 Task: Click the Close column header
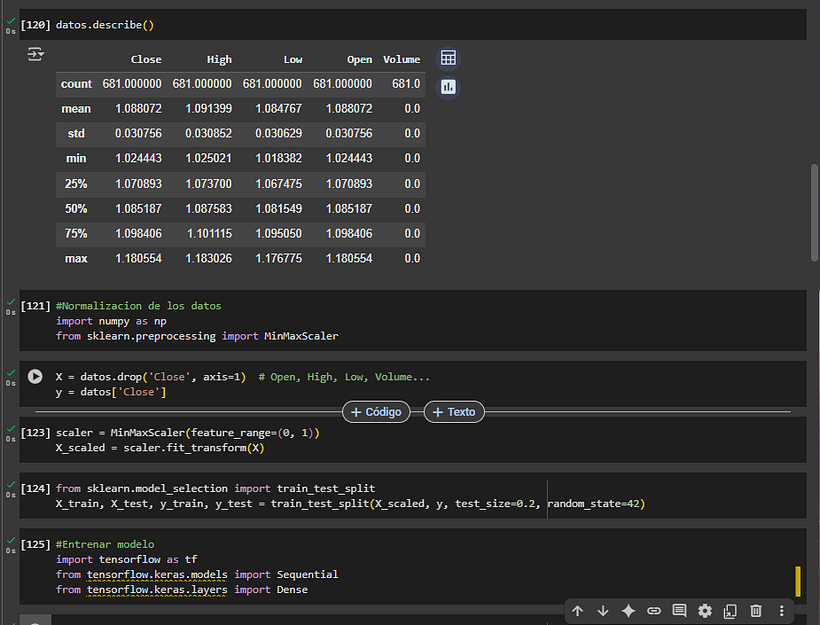click(x=146, y=60)
